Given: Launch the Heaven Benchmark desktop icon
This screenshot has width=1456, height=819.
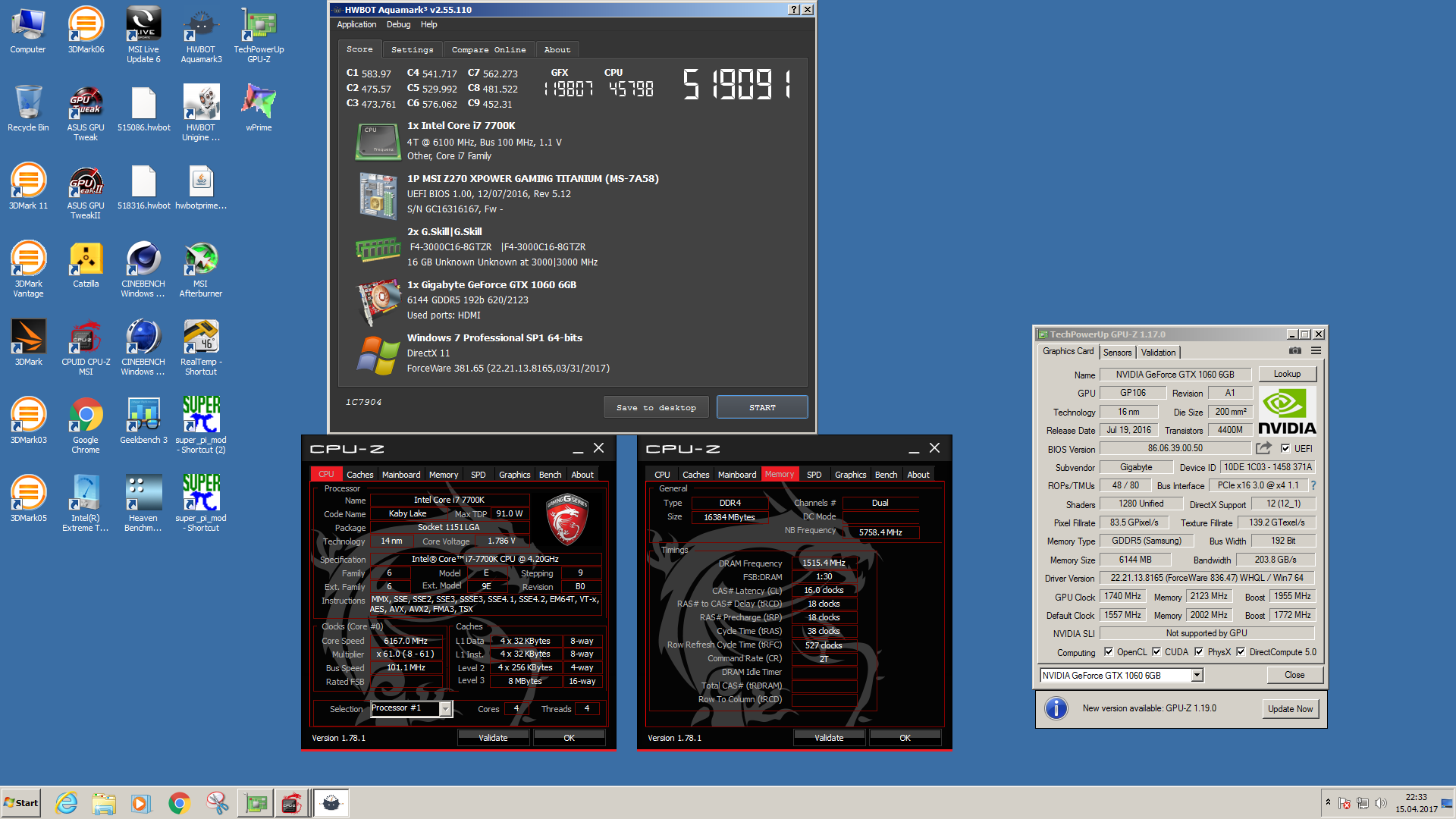Looking at the screenshot, I should (x=143, y=504).
